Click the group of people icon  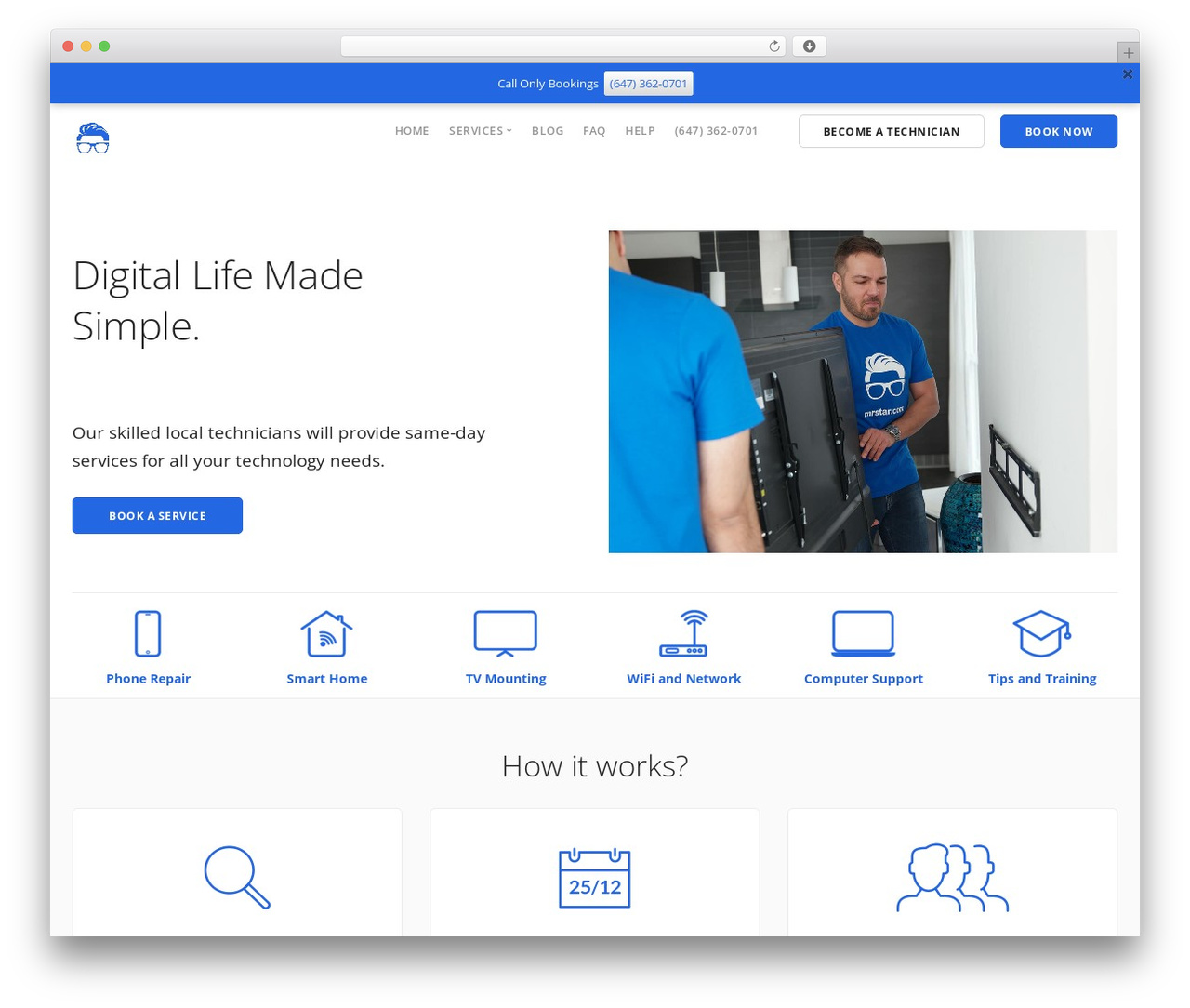pyautogui.click(x=952, y=878)
